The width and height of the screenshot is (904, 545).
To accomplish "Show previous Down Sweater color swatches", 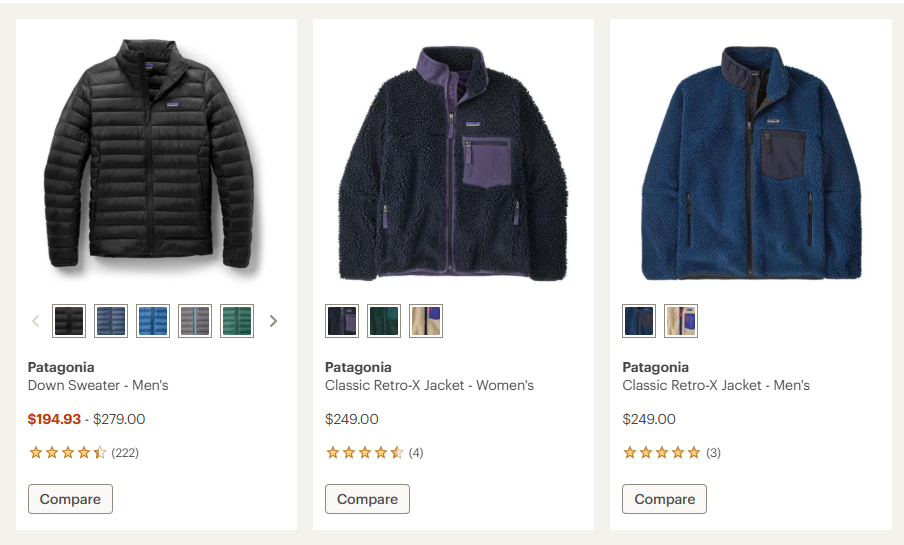I will 36,321.
